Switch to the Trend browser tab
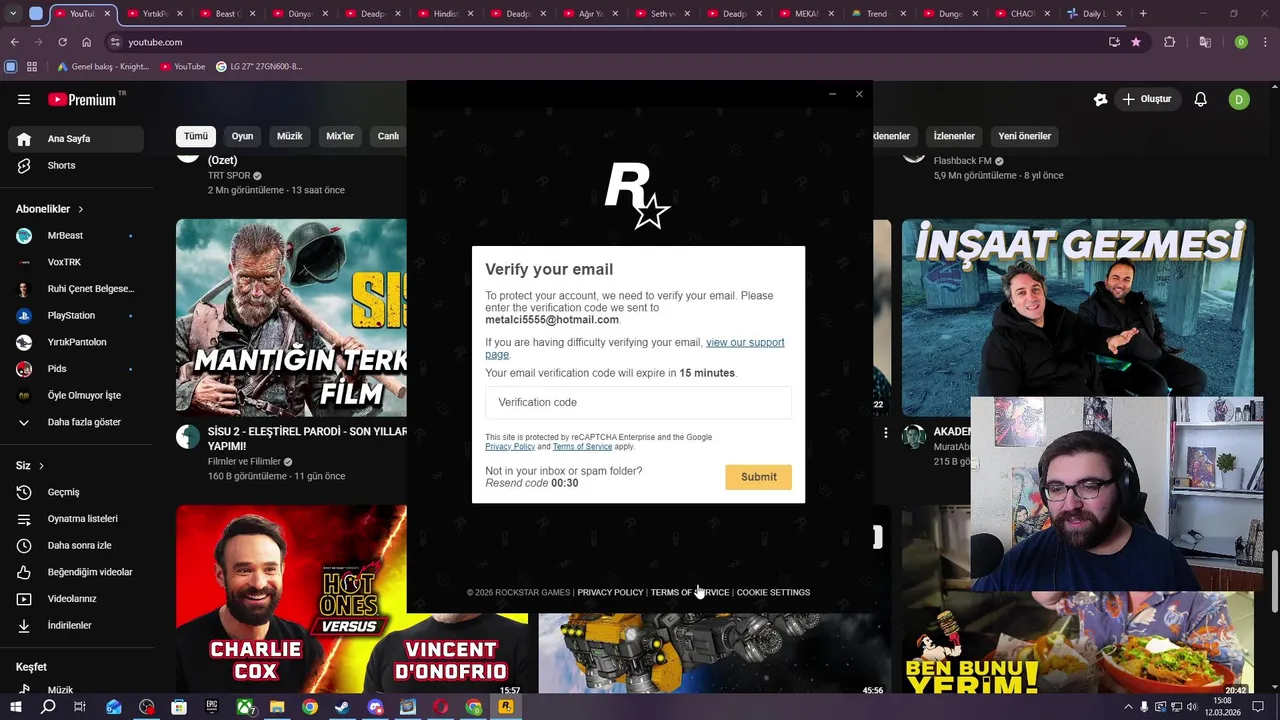Screen dimensions: 1280x720 click(x=879, y=14)
